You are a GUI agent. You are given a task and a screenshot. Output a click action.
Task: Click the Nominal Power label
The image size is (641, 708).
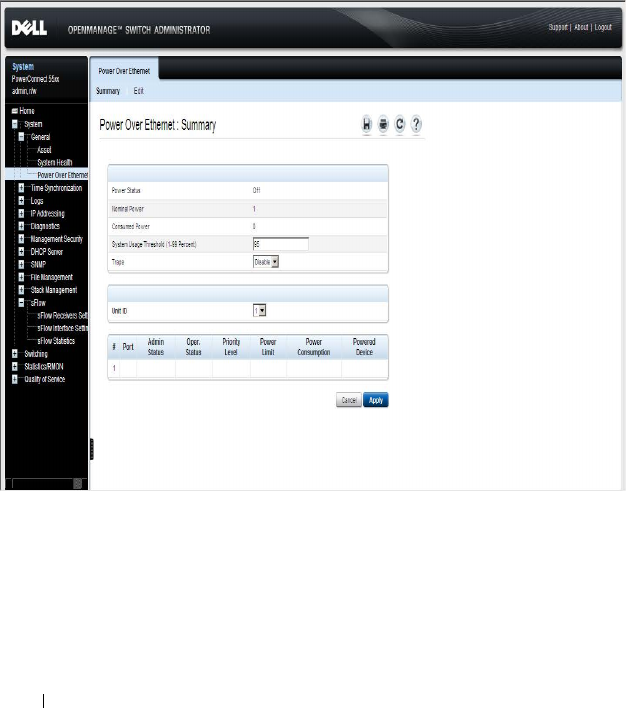click(128, 209)
